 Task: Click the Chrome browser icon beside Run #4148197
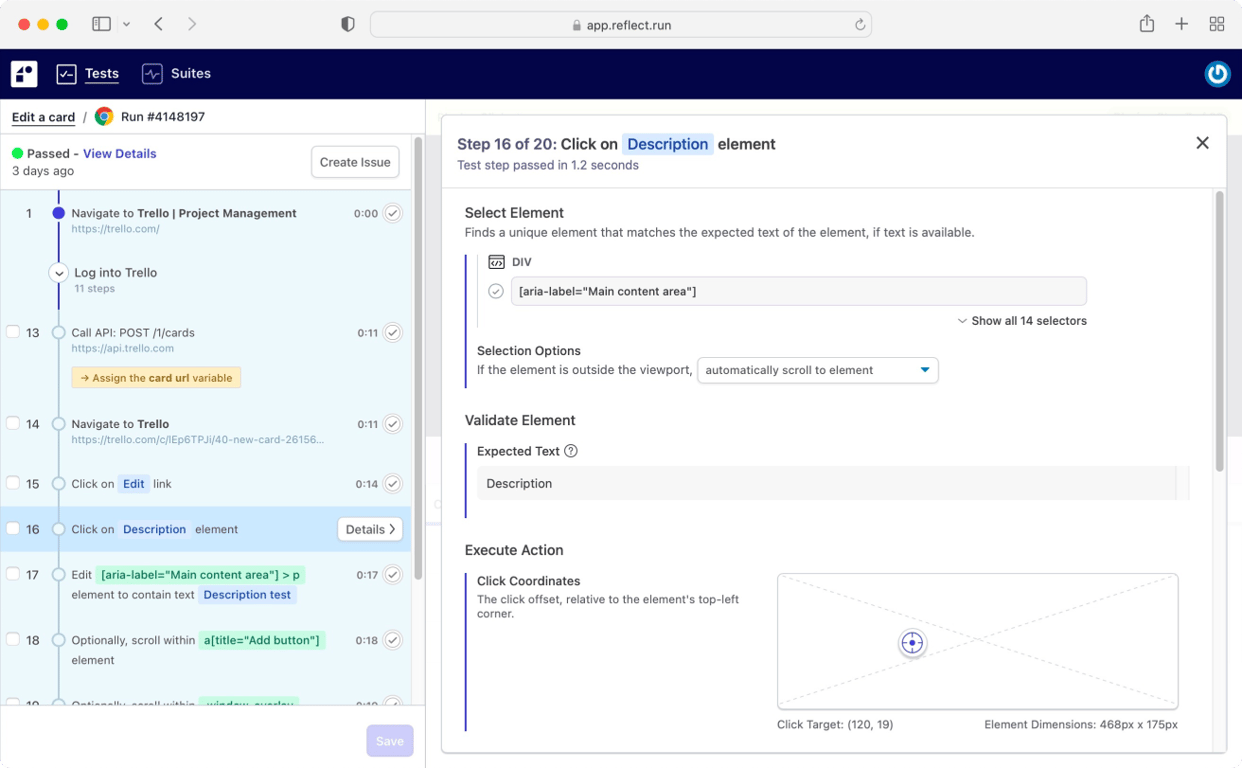pos(104,117)
